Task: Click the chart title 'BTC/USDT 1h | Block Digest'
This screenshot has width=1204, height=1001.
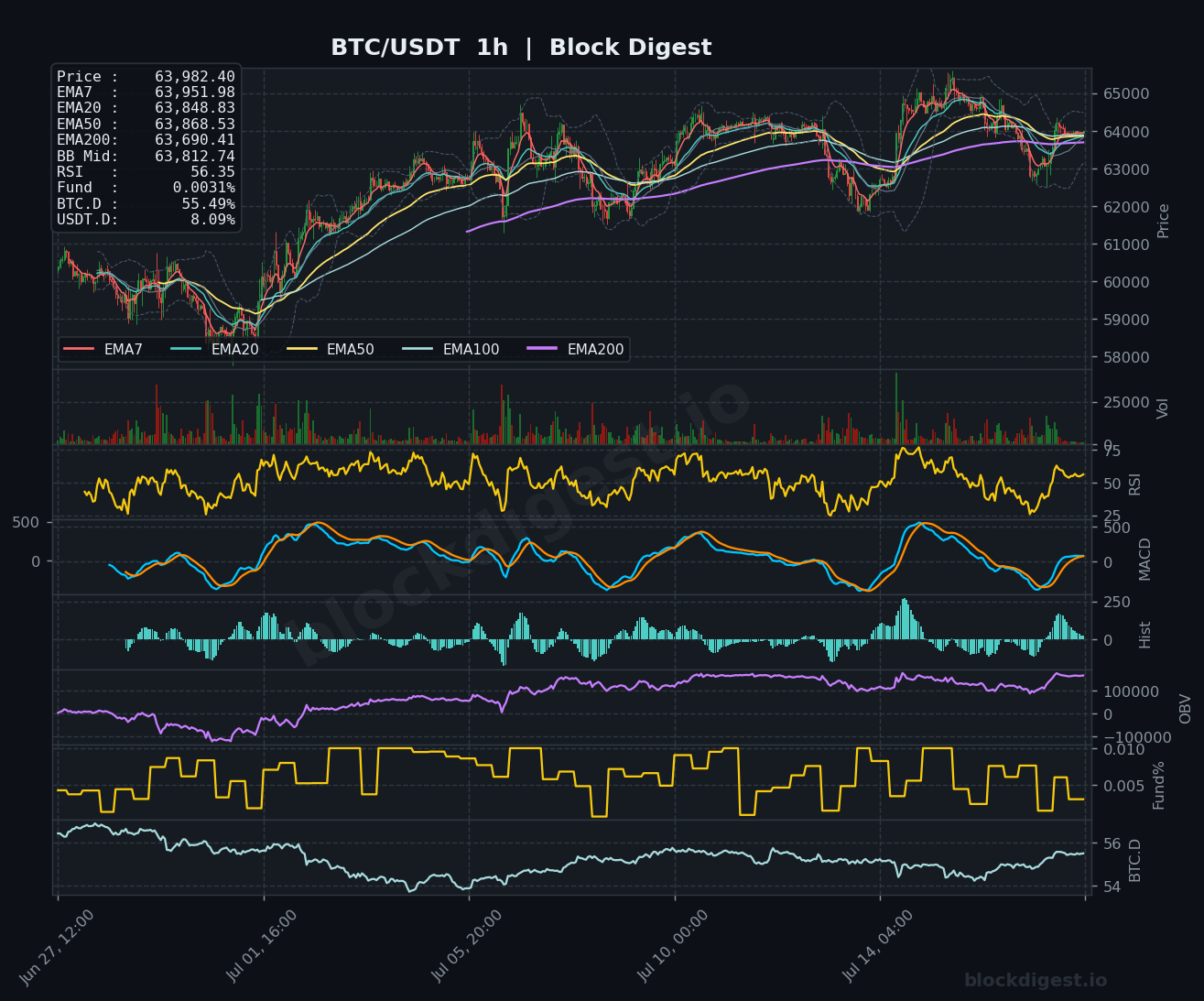Action: (521, 48)
